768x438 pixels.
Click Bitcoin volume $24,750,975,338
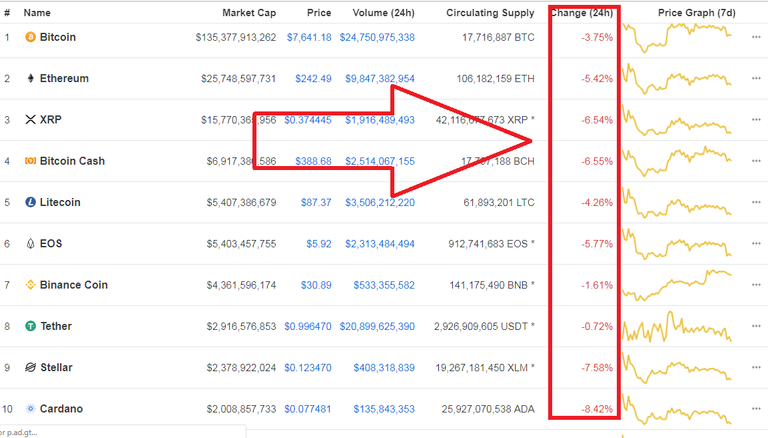[x=377, y=37]
